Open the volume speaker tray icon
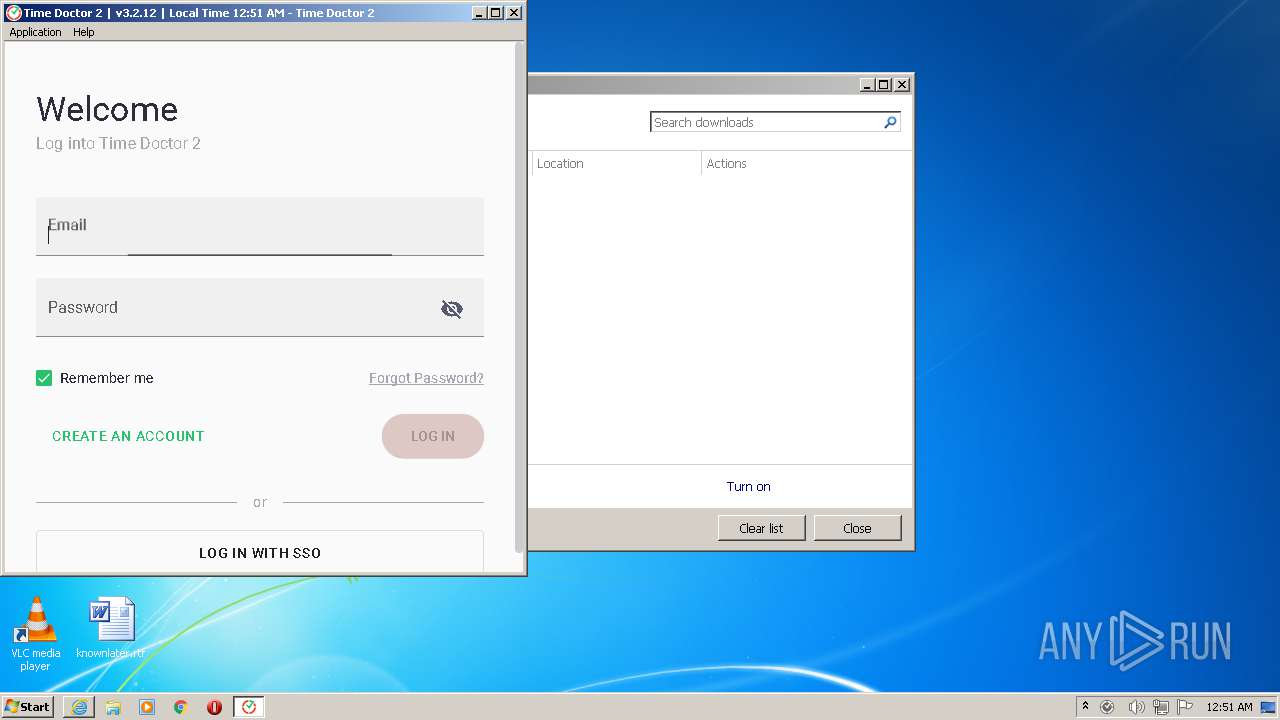The width and height of the screenshot is (1280, 720). coord(1137,707)
